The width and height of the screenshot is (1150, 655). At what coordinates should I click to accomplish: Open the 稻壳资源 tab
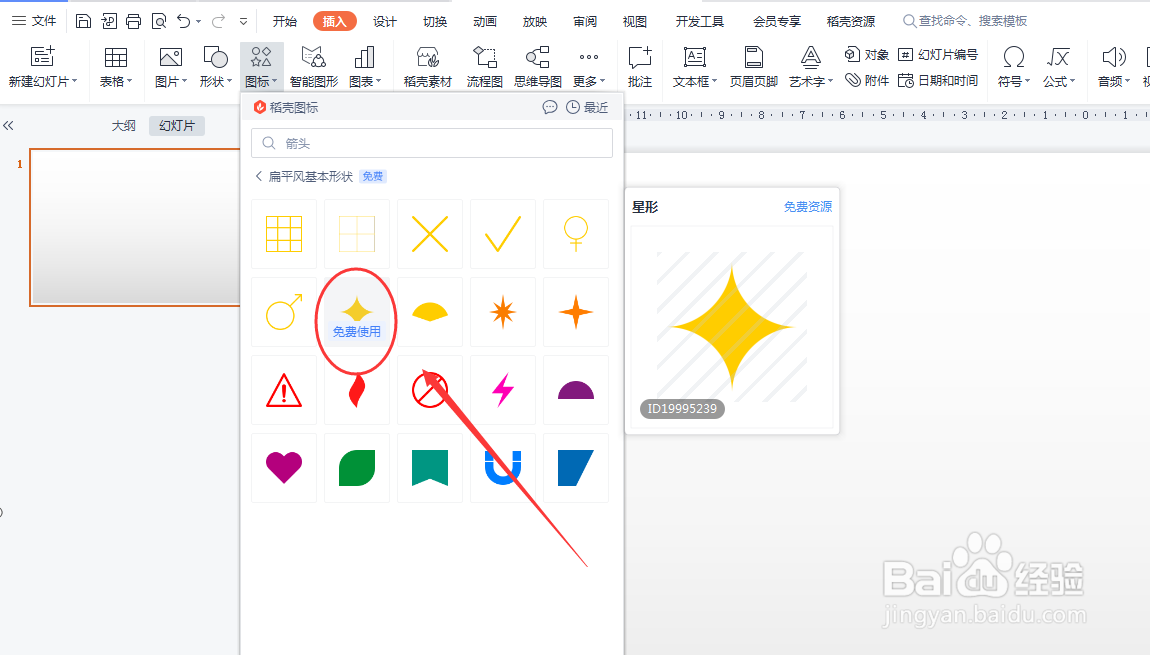point(851,21)
